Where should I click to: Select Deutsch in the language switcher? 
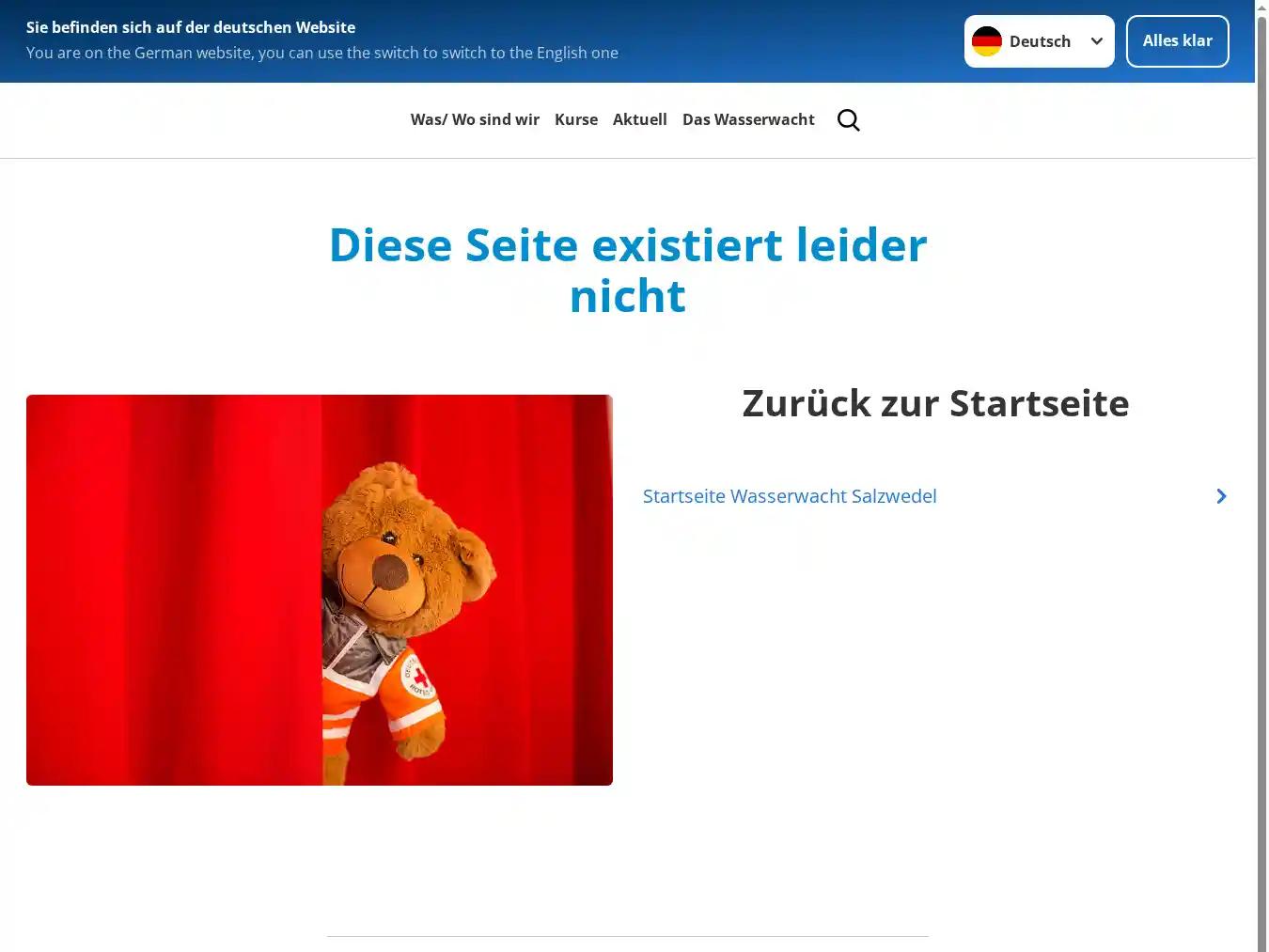tap(1039, 40)
